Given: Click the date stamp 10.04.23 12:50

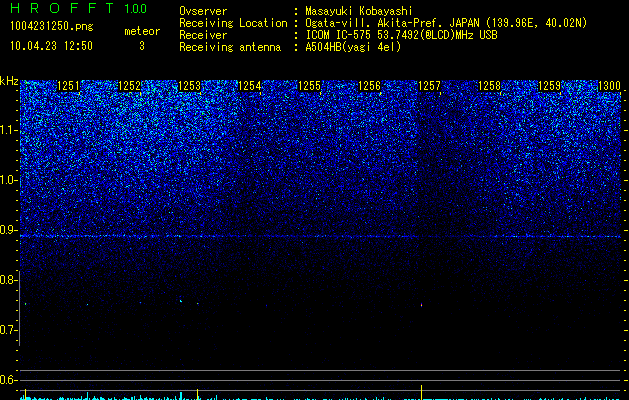Looking at the screenshot, I should (x=51, y=46).
